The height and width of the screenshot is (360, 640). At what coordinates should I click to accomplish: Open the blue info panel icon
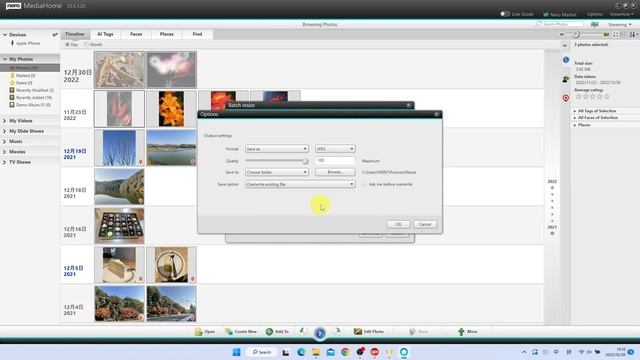click(566, 60)
